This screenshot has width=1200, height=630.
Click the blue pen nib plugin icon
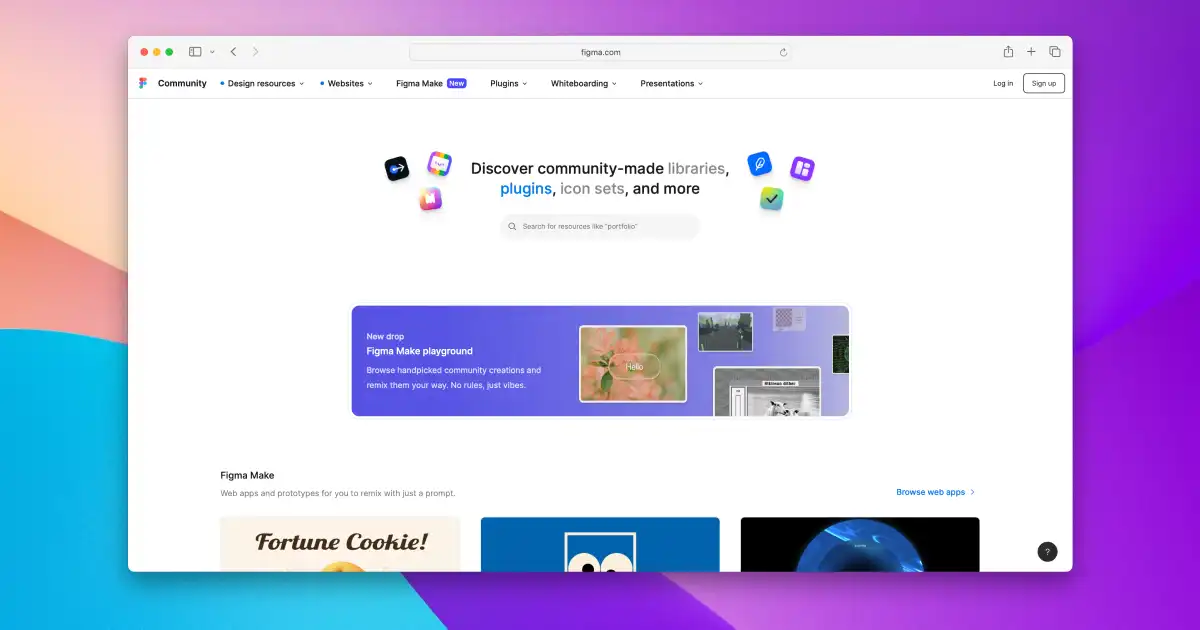click(760, 164)
